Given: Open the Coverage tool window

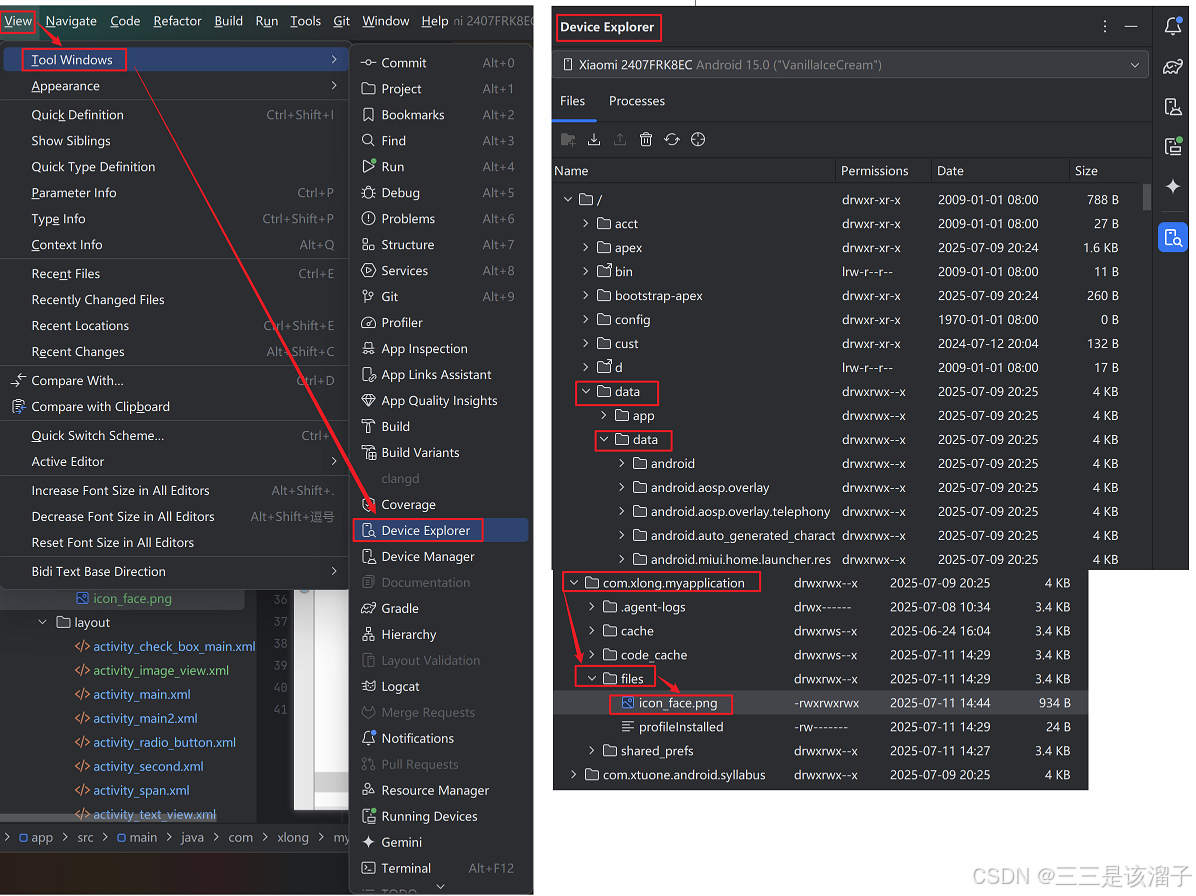Looking at the screenshot, I should point(440,504).
